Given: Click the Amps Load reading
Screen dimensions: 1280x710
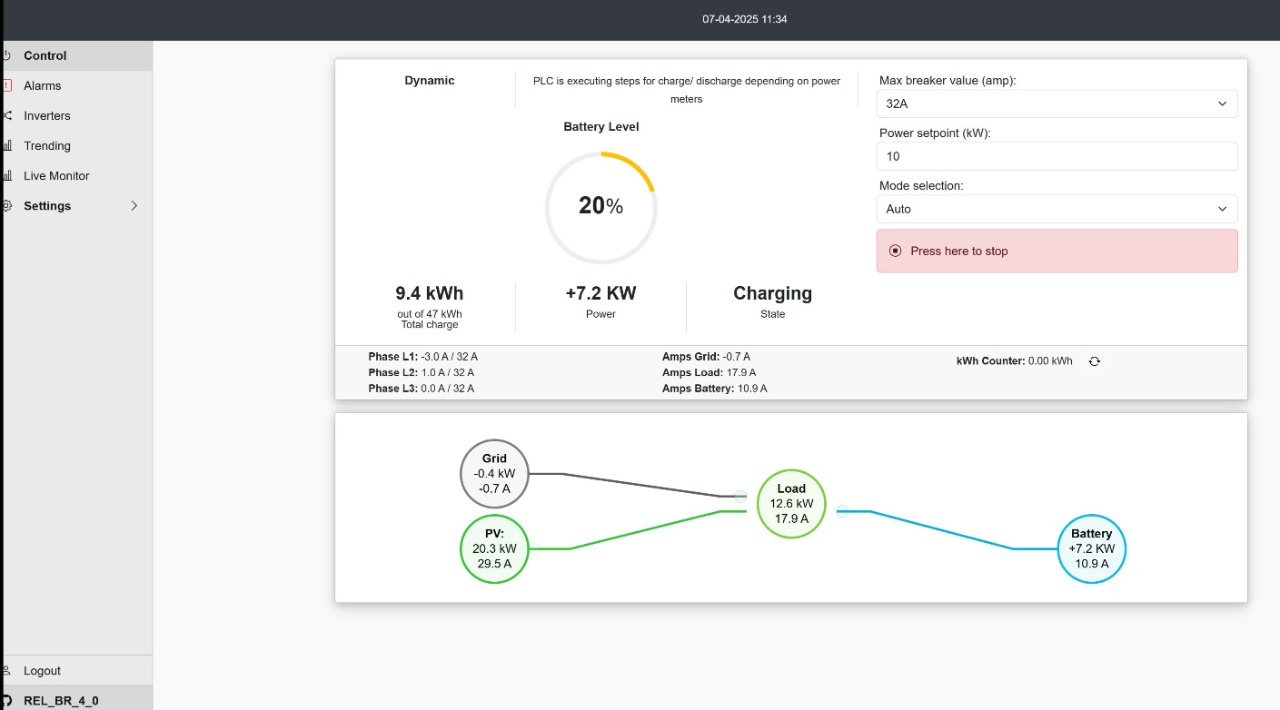Looking at the screenshot, I should pyautogui.click(x=707, y=373).
